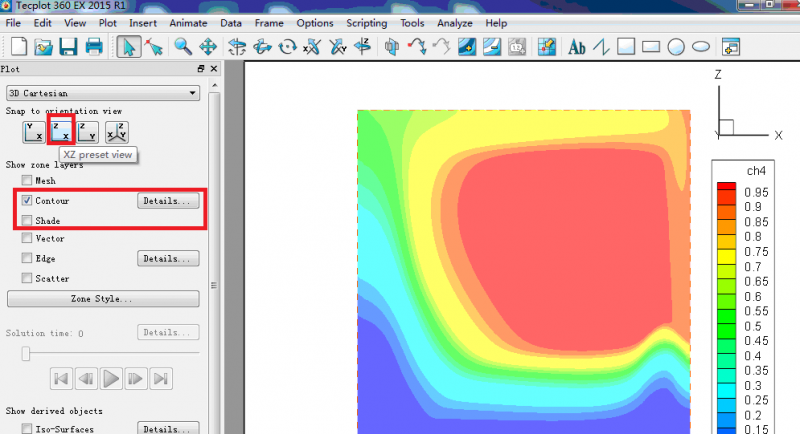Select the square drawing tool

[x=626, y=47]
